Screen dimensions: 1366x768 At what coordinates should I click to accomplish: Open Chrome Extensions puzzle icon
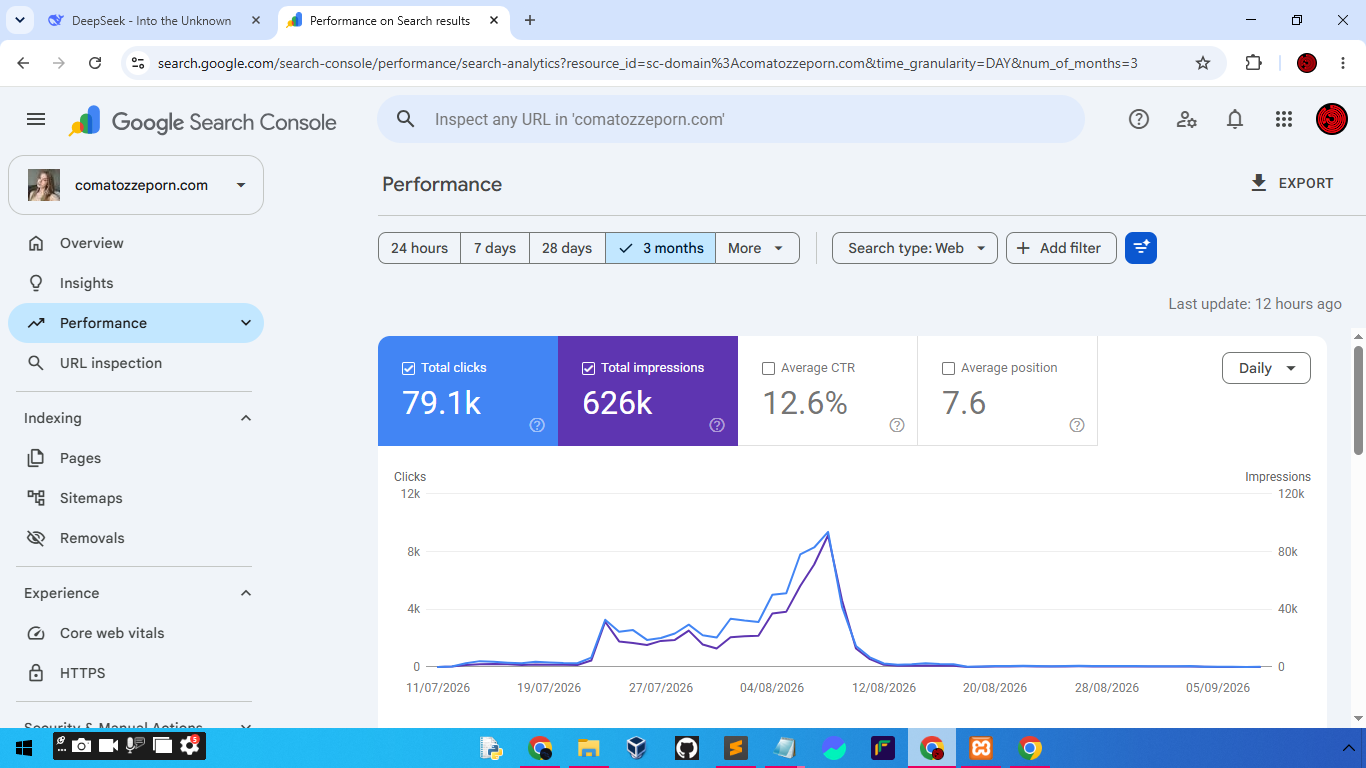1253,63
